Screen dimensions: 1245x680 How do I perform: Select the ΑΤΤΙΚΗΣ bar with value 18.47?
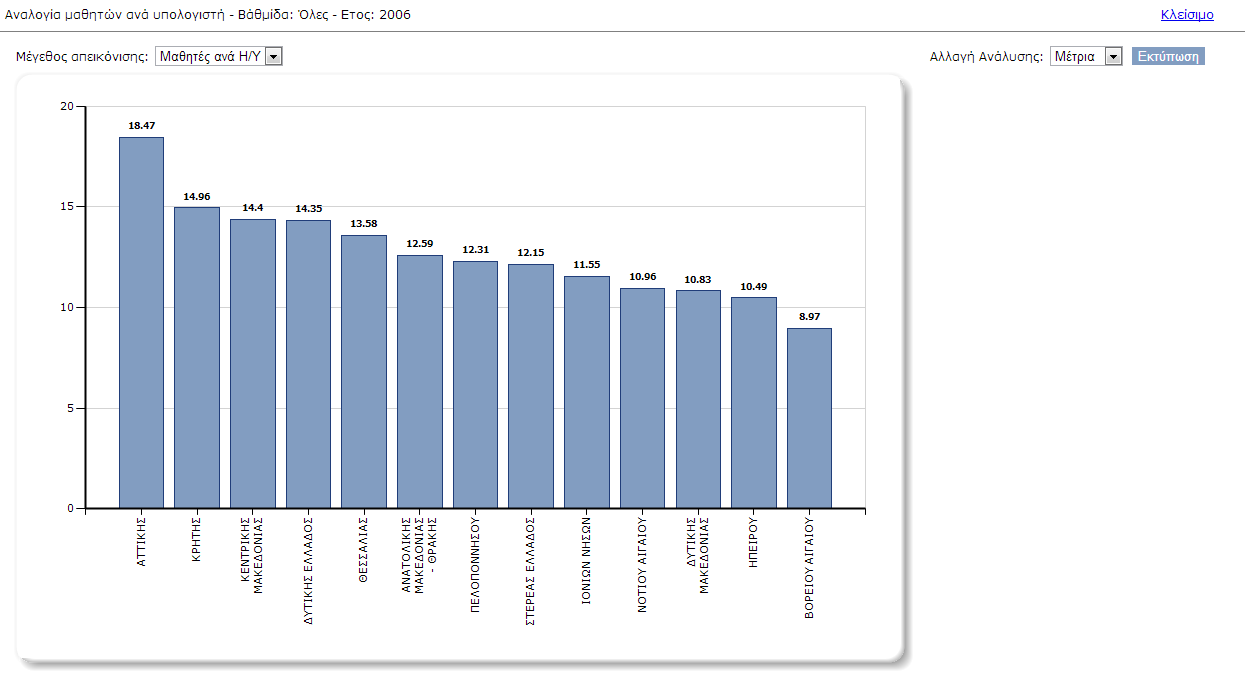coord(140,320)
